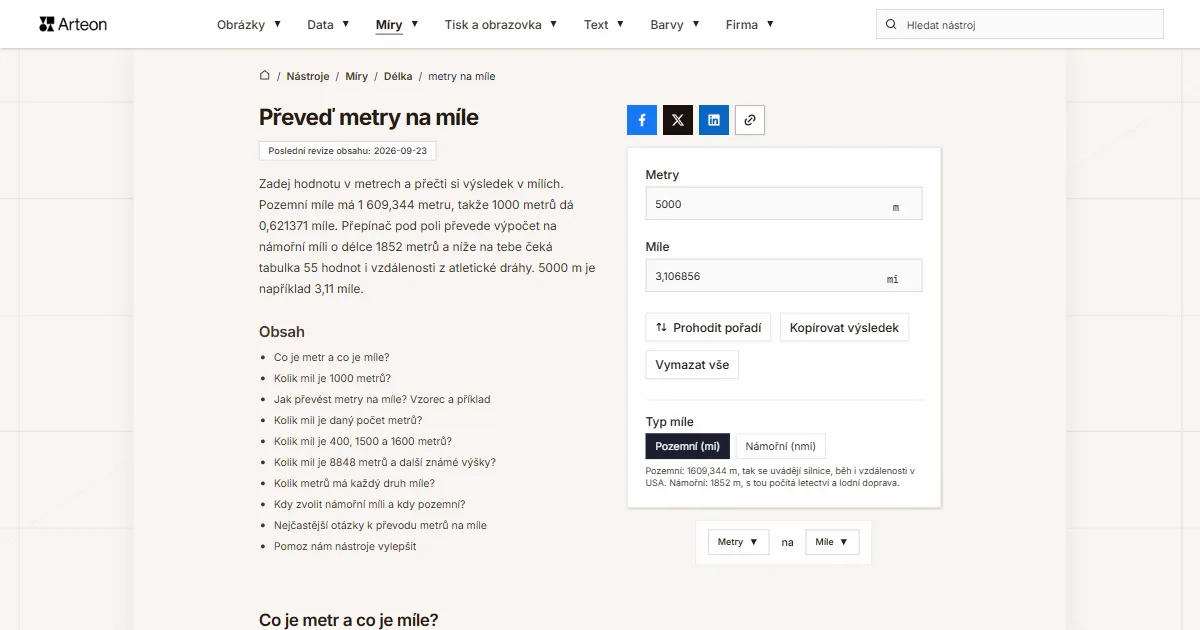
Task: Click the Arteon logo
Action: point(73,24)
